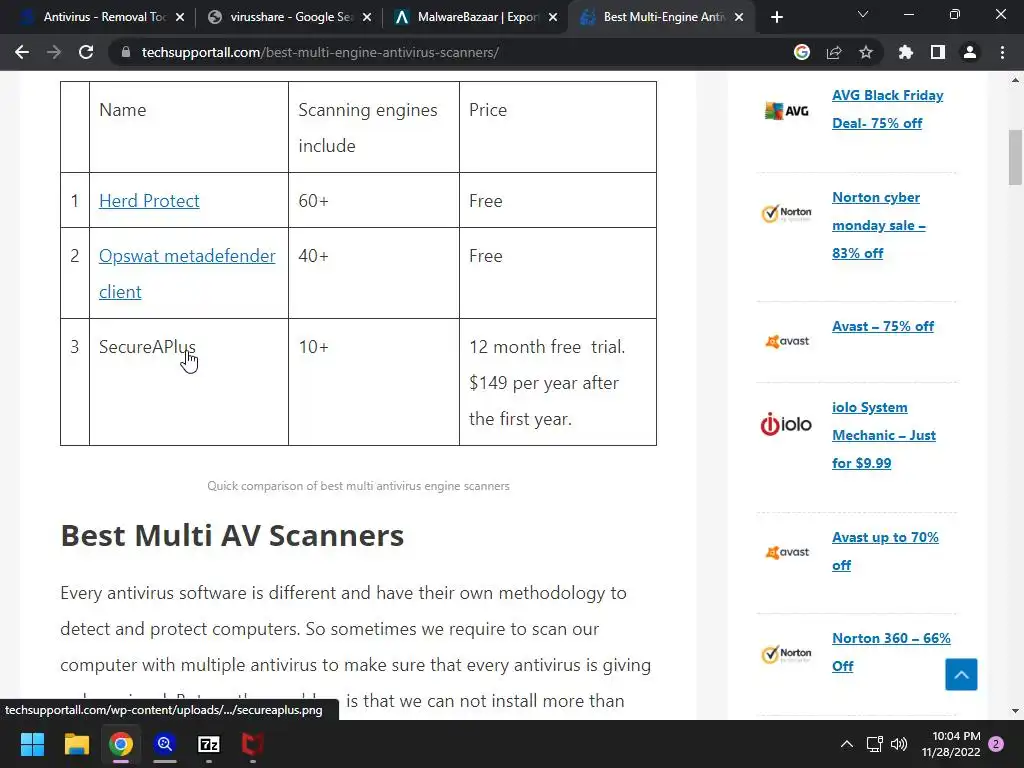Click the address bar URL
1024x768 pixels.
coord(320,52)
